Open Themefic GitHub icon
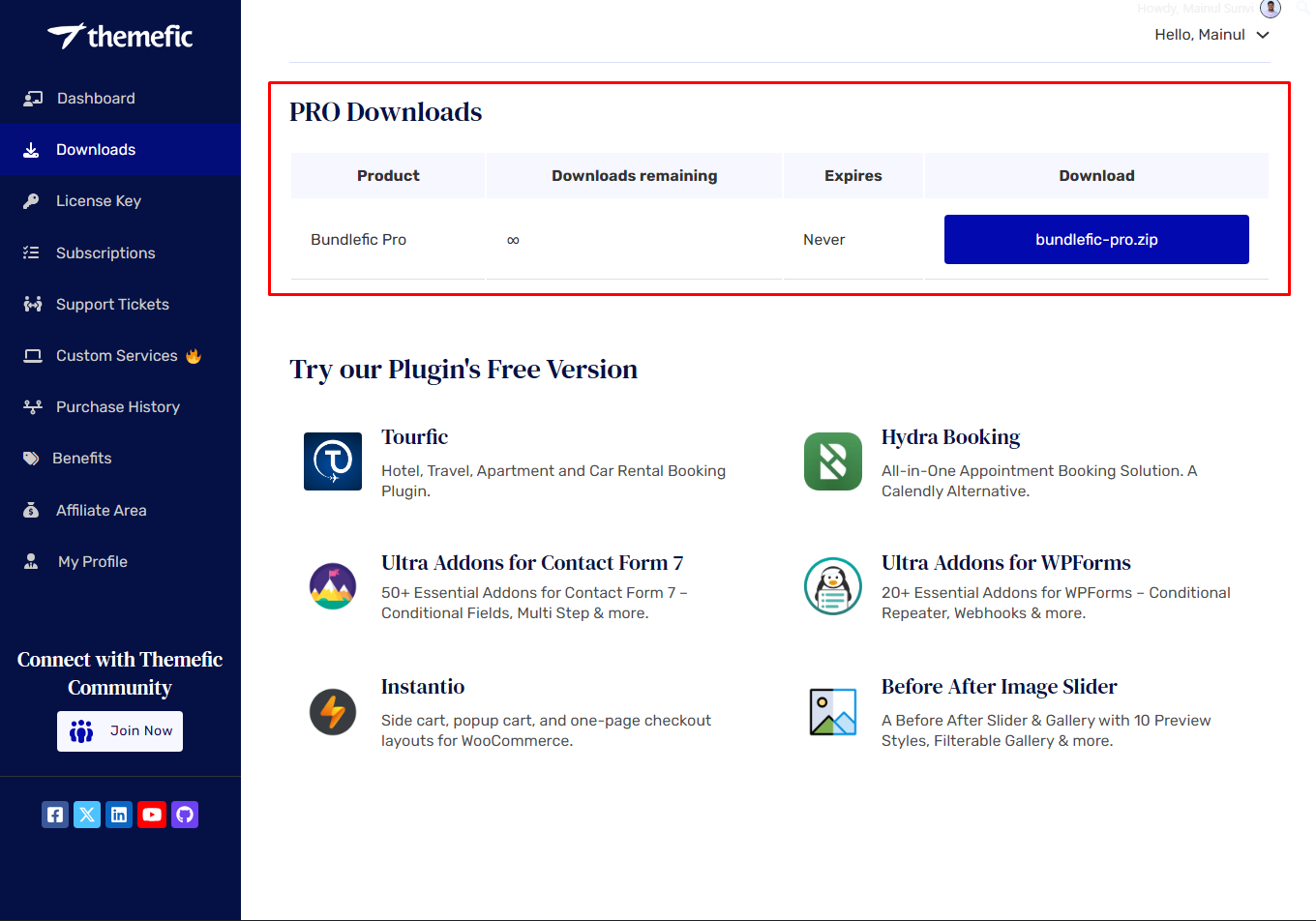This screenshot has width=1316, height=921. 185,815
